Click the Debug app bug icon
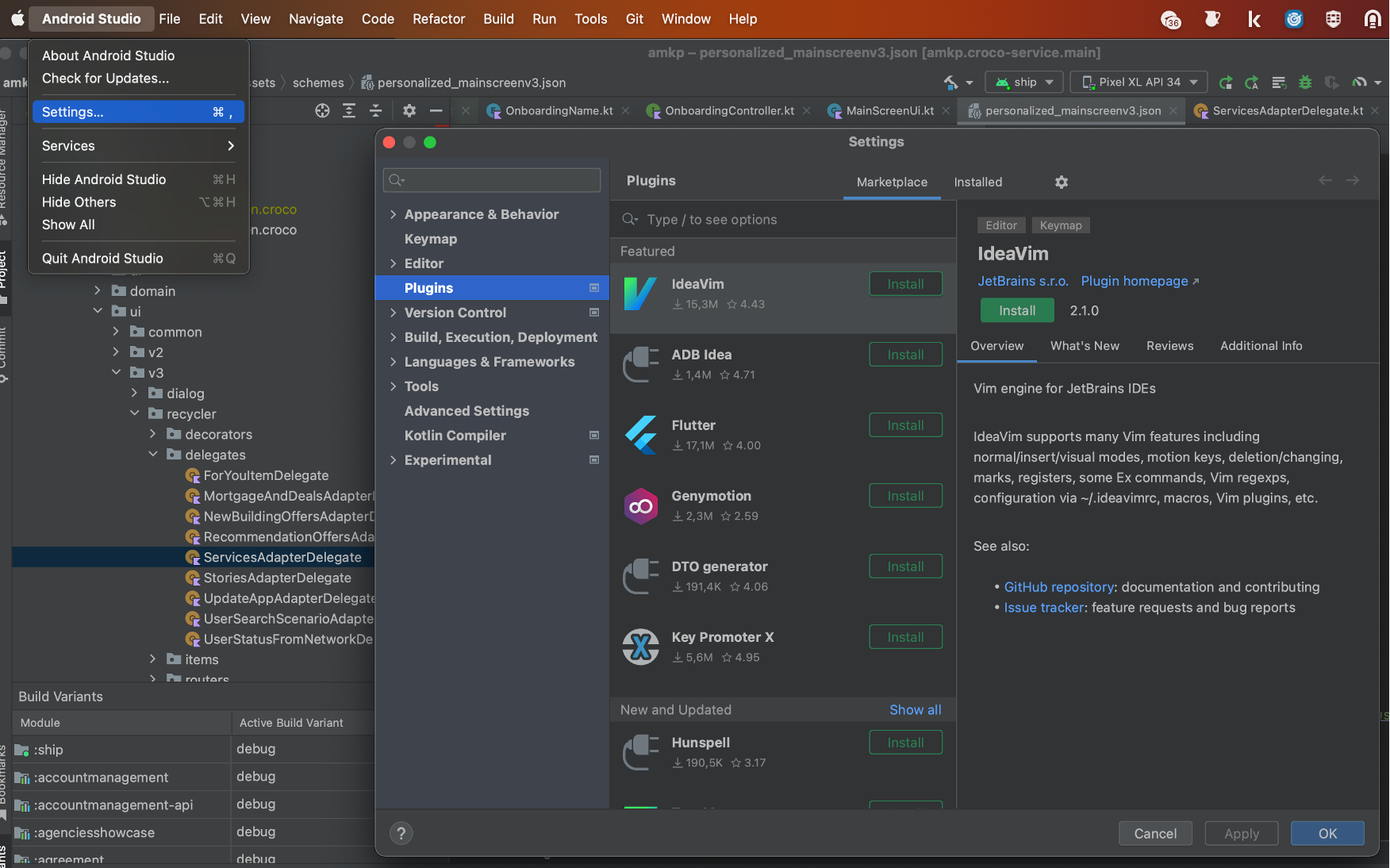This screenshot has width=1390, height=868. click(1305, 82)
